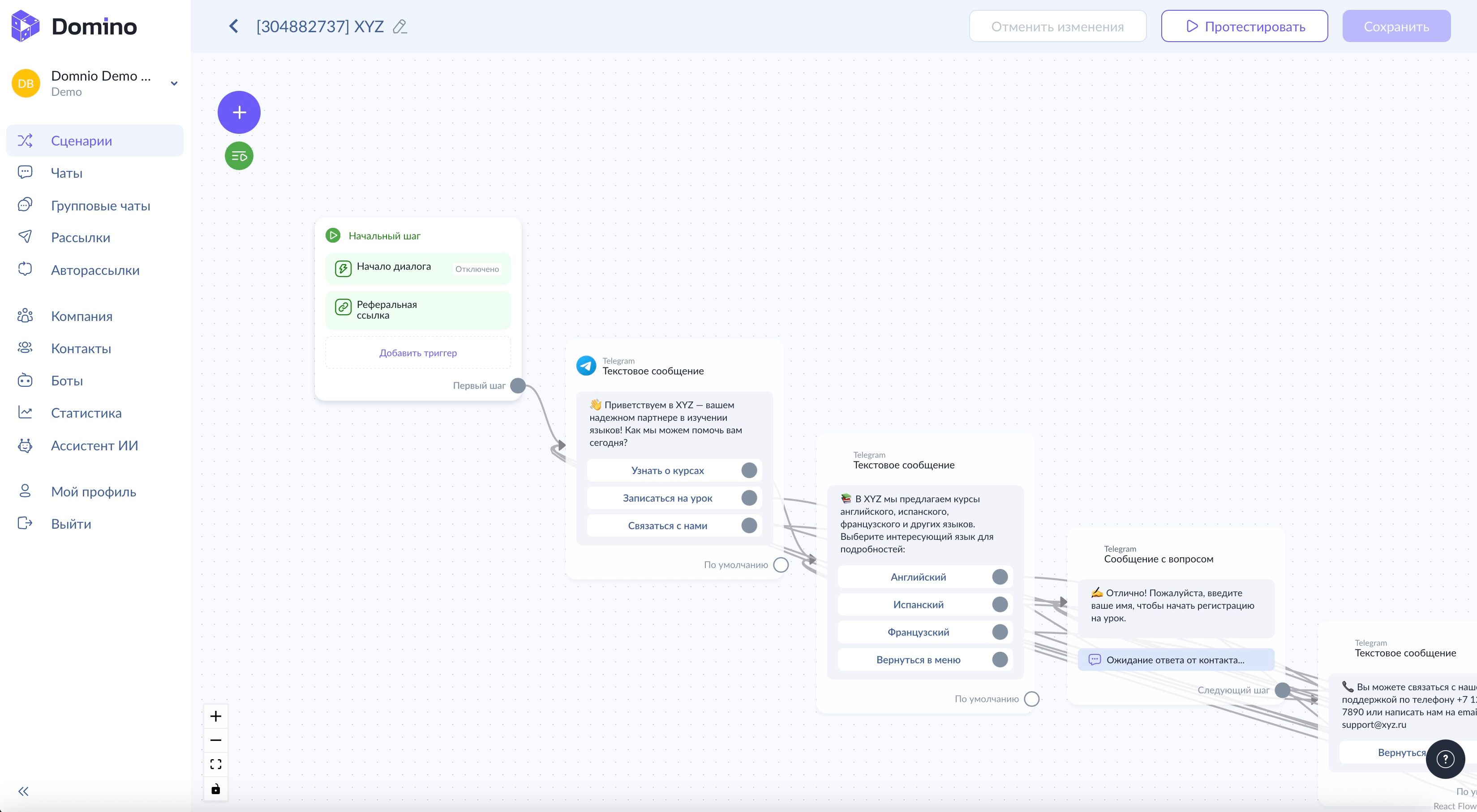Go to the Статистика section
This screenshot has height=812, width=1477.
click(x=86, y=413)
